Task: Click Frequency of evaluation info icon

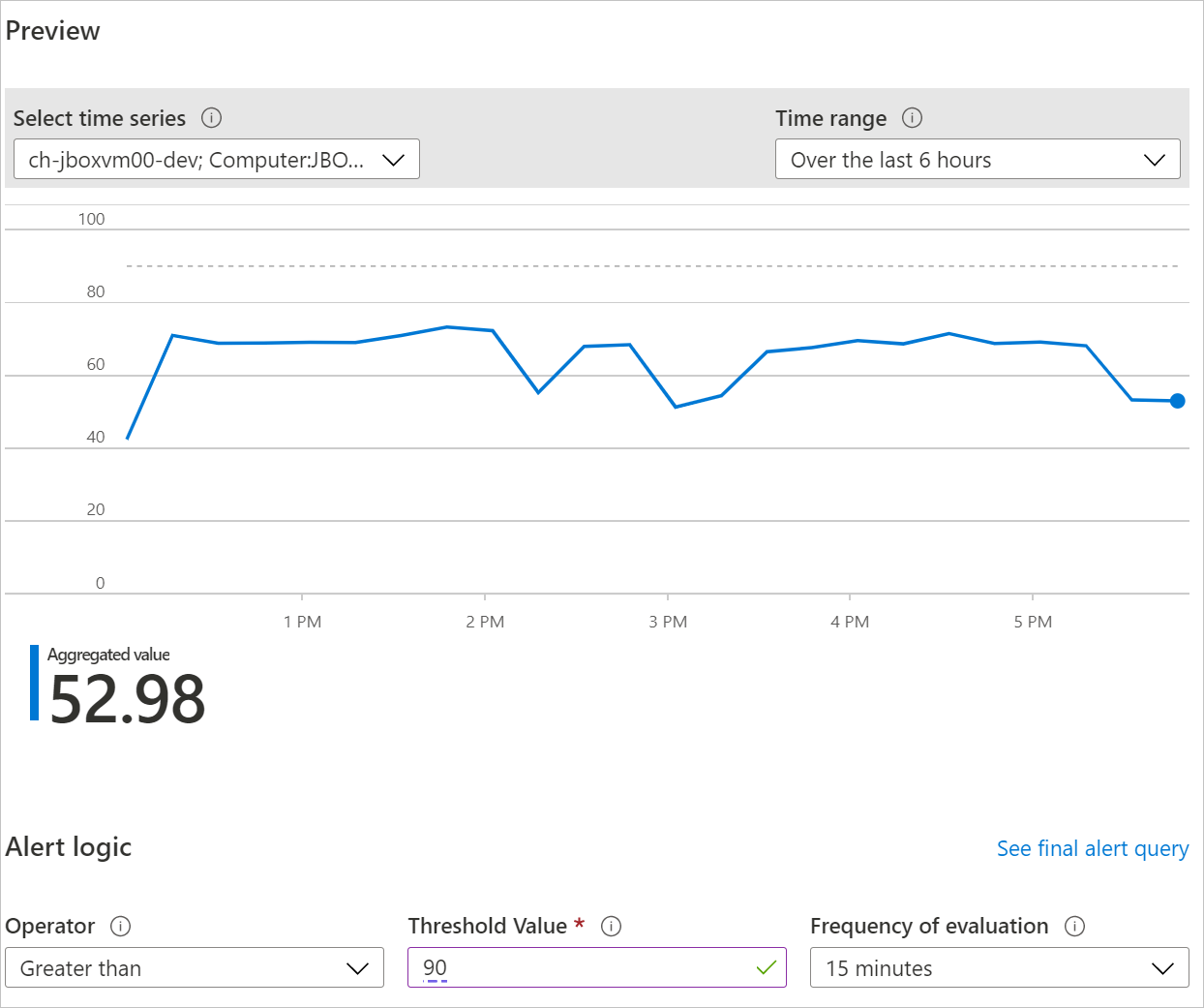Action: point(1074,927)
